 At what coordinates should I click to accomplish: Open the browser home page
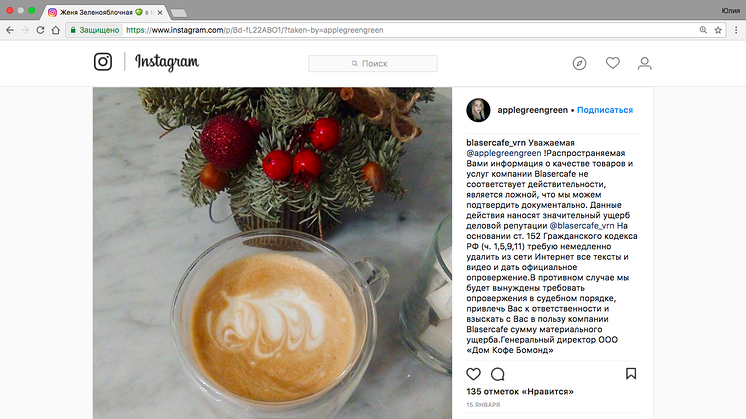[56, 30]
